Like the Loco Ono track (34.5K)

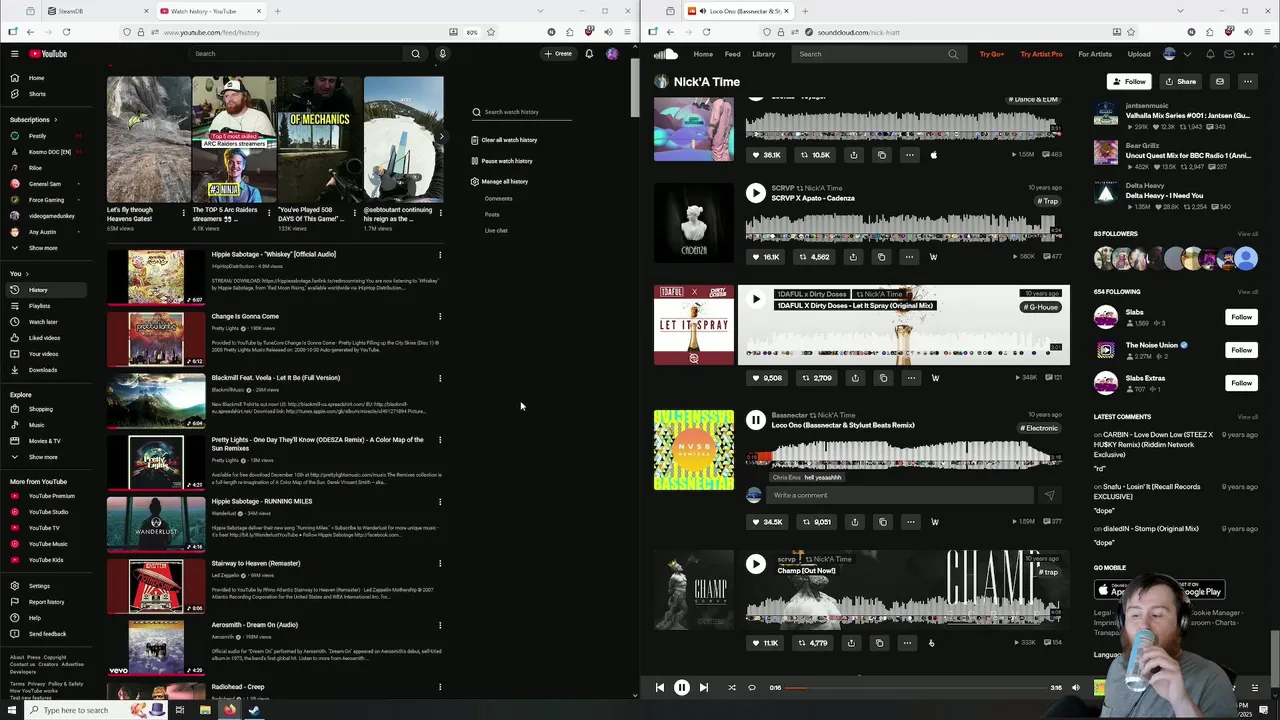point(767,522)
